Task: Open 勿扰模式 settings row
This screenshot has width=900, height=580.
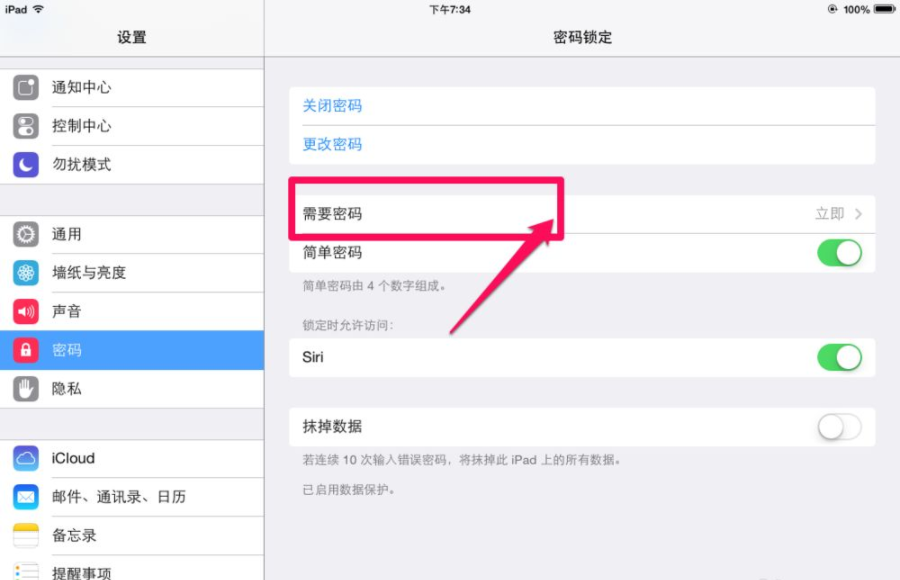Action: click(x=132, y=165)
